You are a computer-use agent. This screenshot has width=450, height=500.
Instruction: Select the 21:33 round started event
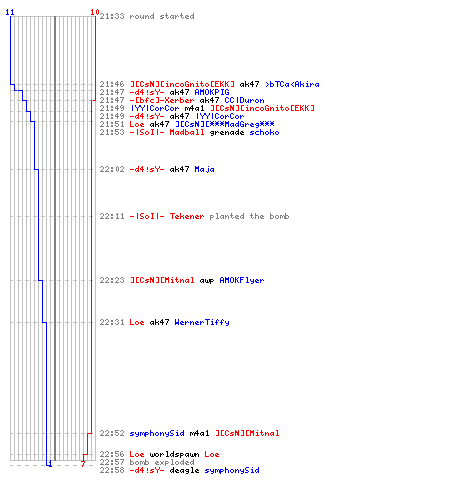click(147, 16)
